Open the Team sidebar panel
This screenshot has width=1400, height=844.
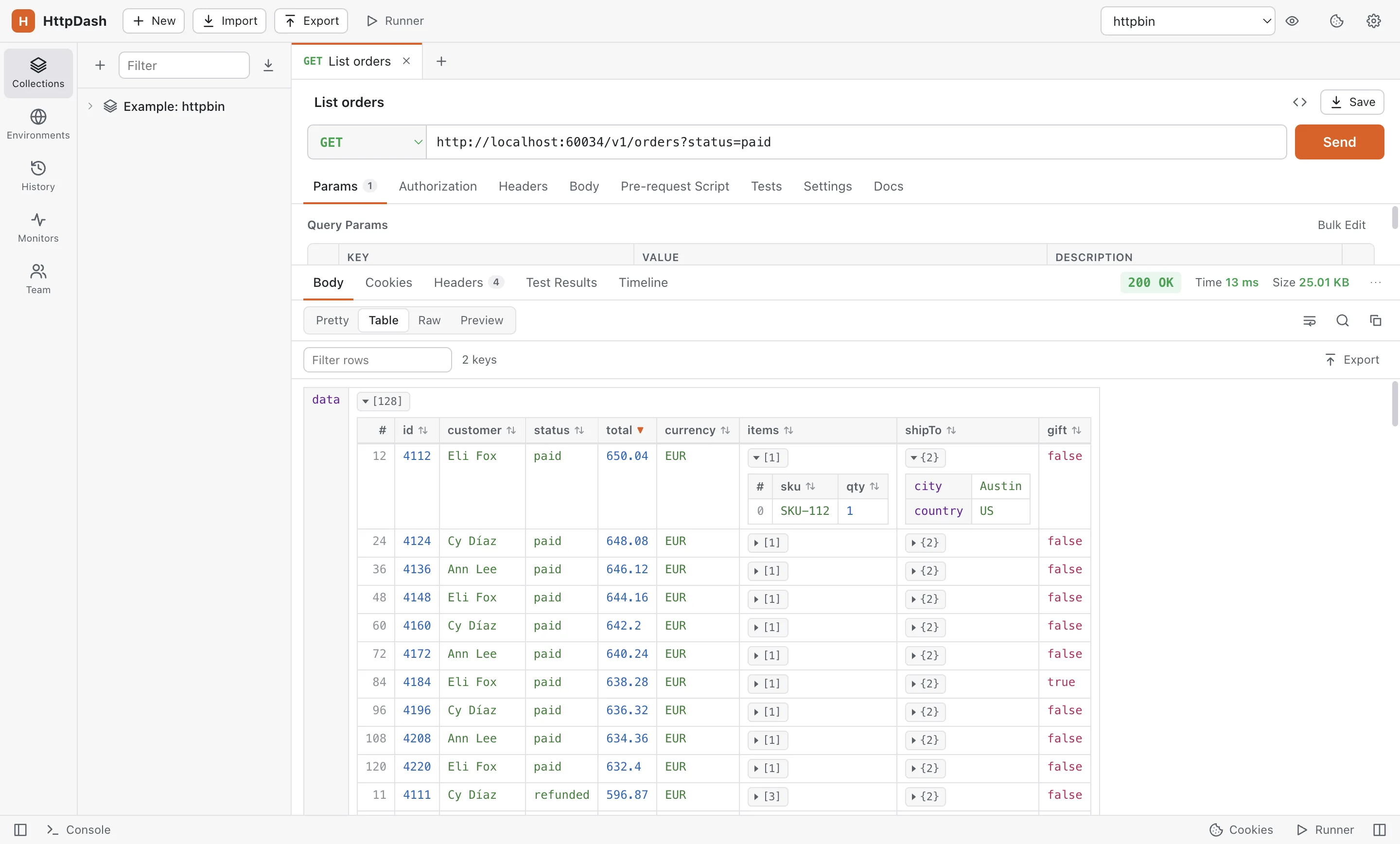point(38,279)
